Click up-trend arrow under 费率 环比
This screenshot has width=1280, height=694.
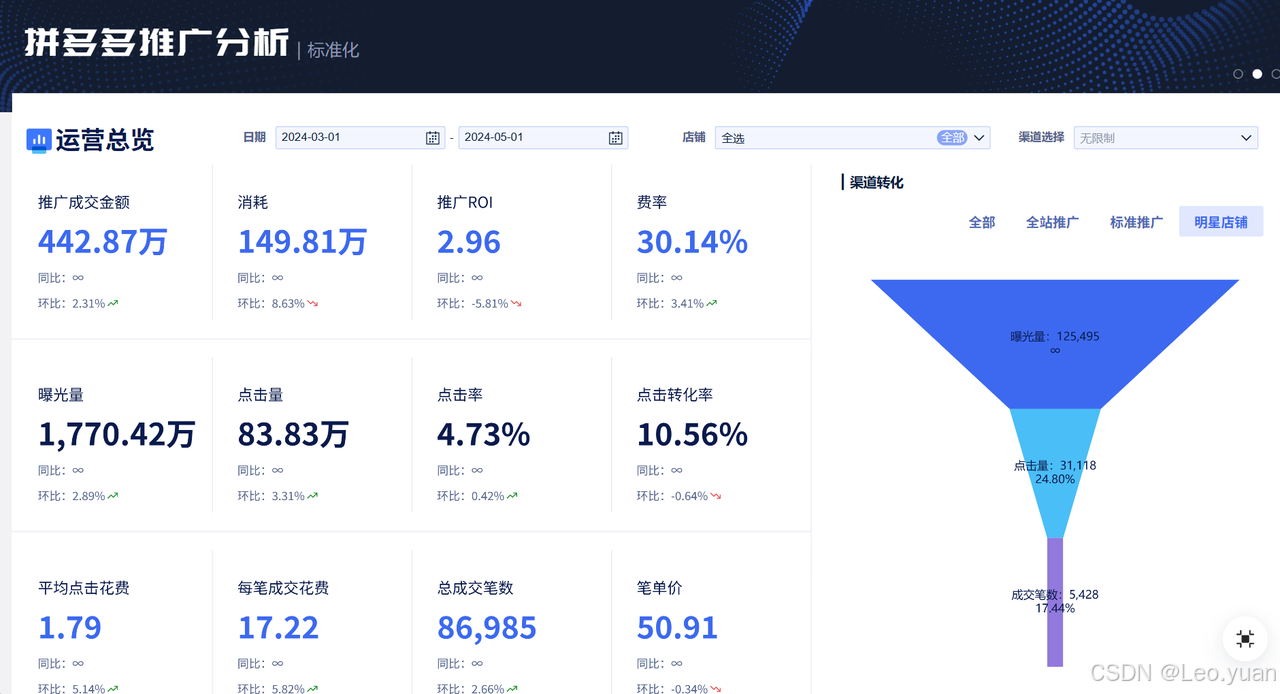point(712,303)
